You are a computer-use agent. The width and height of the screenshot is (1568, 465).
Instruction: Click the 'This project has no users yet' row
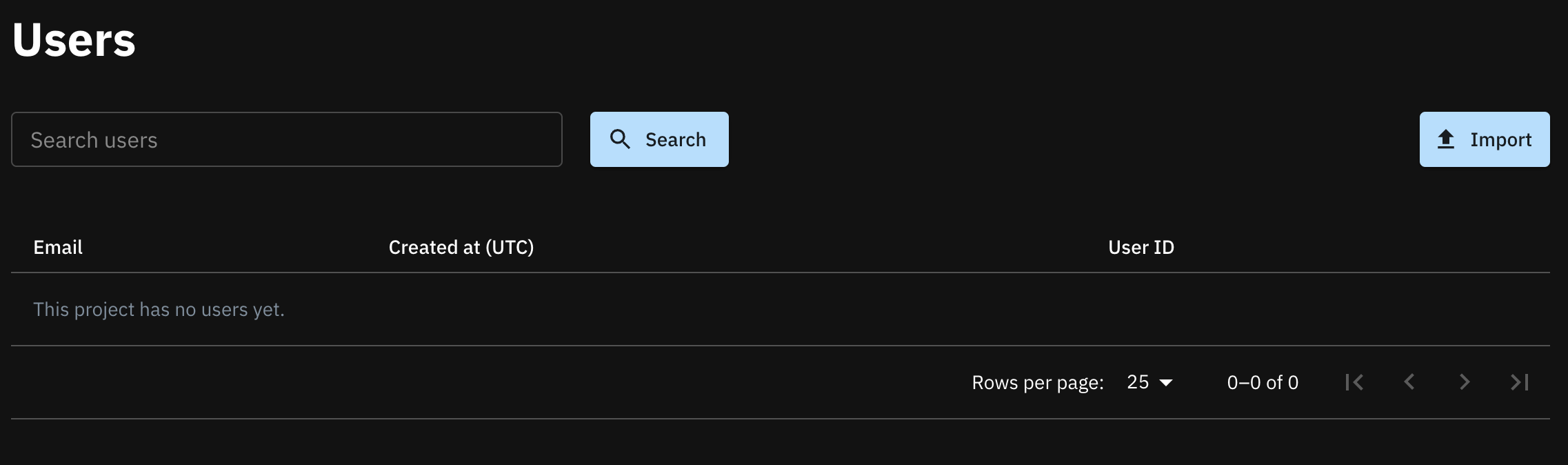click(781, 309)
